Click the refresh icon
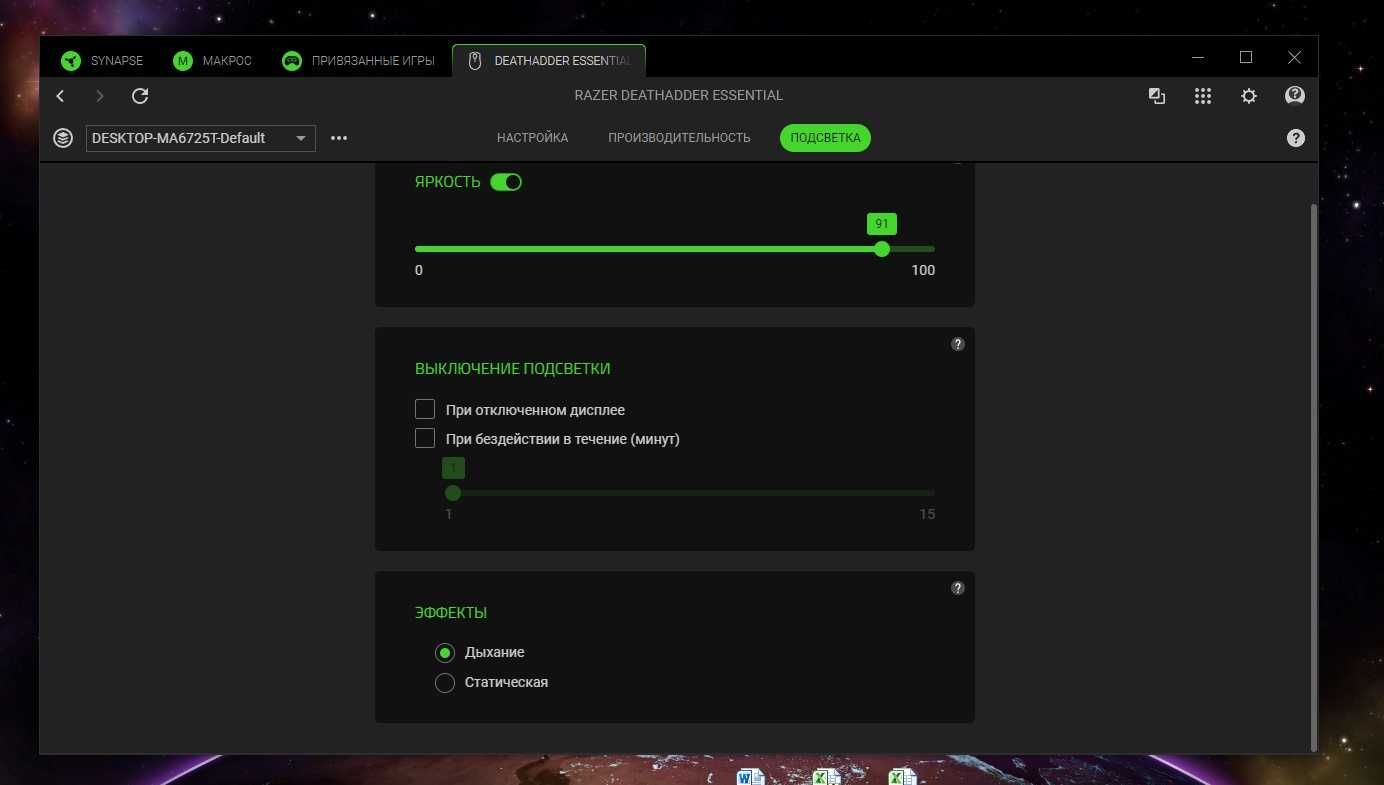Viewport: 1384px width, 785px height. tap(140, 96)
